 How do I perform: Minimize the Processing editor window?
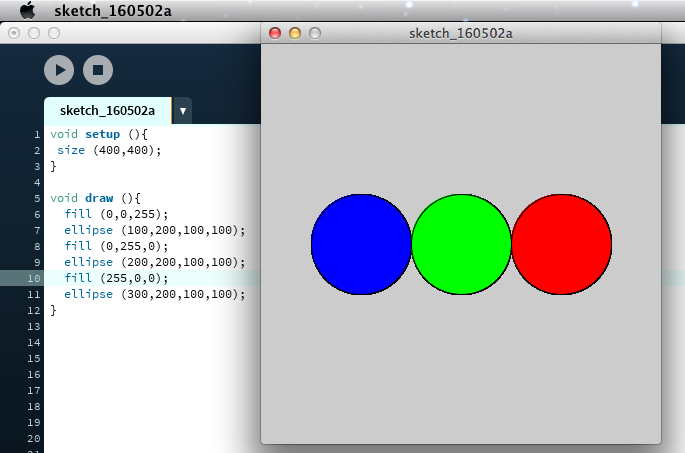point(34,33)
